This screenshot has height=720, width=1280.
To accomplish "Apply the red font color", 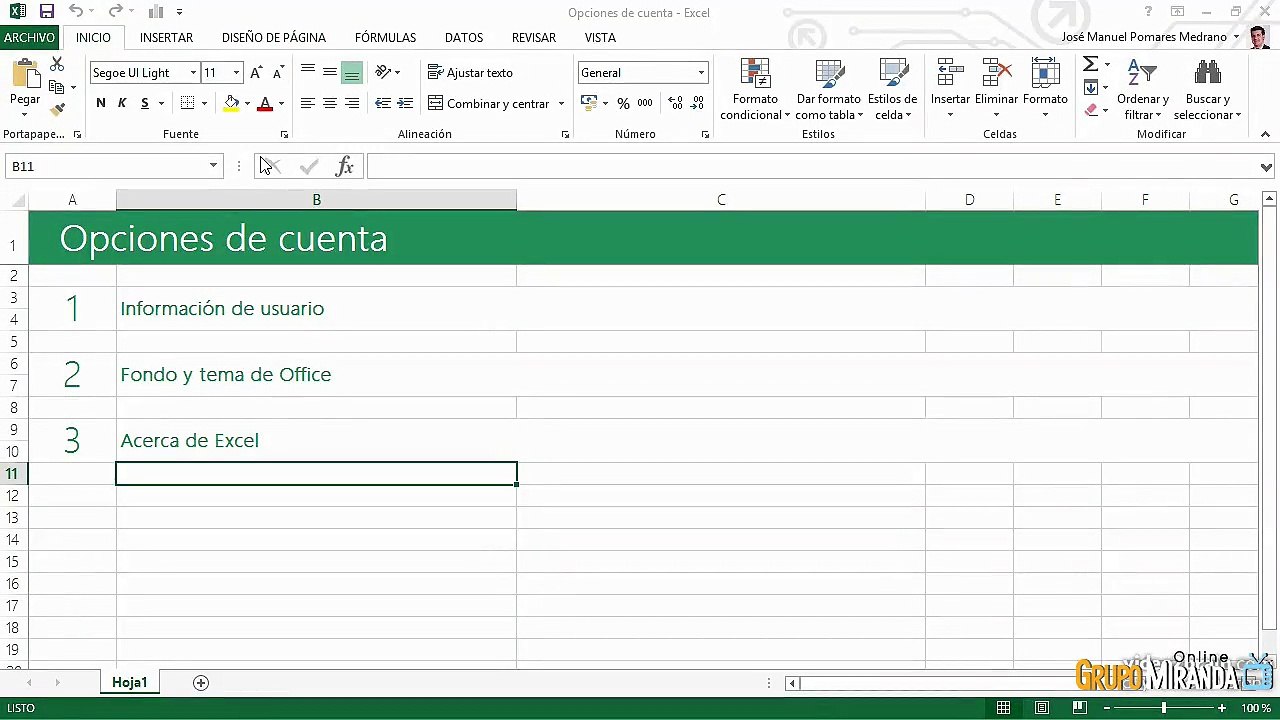I will [265, 103].
